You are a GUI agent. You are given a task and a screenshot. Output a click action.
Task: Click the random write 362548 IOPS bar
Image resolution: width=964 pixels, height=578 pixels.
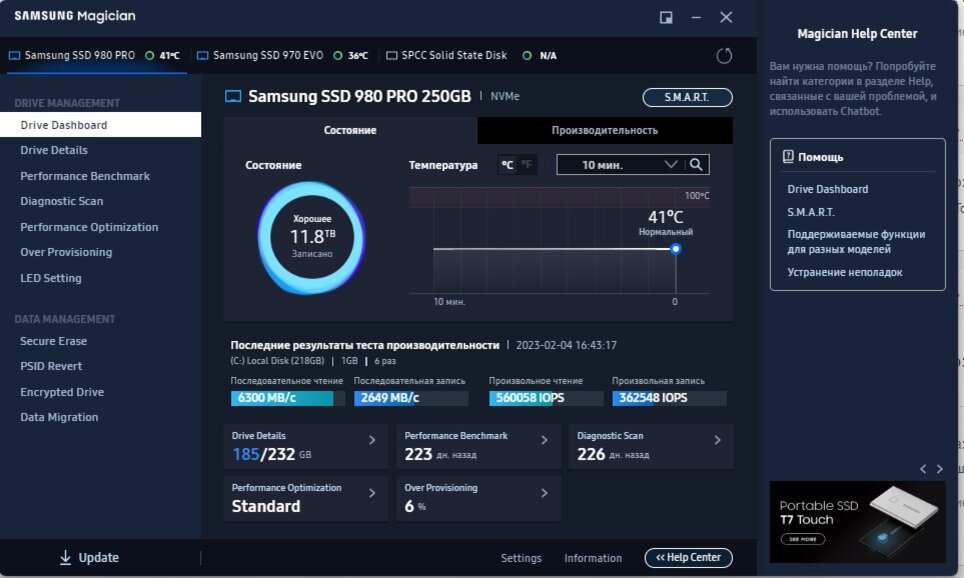point(669,398)
